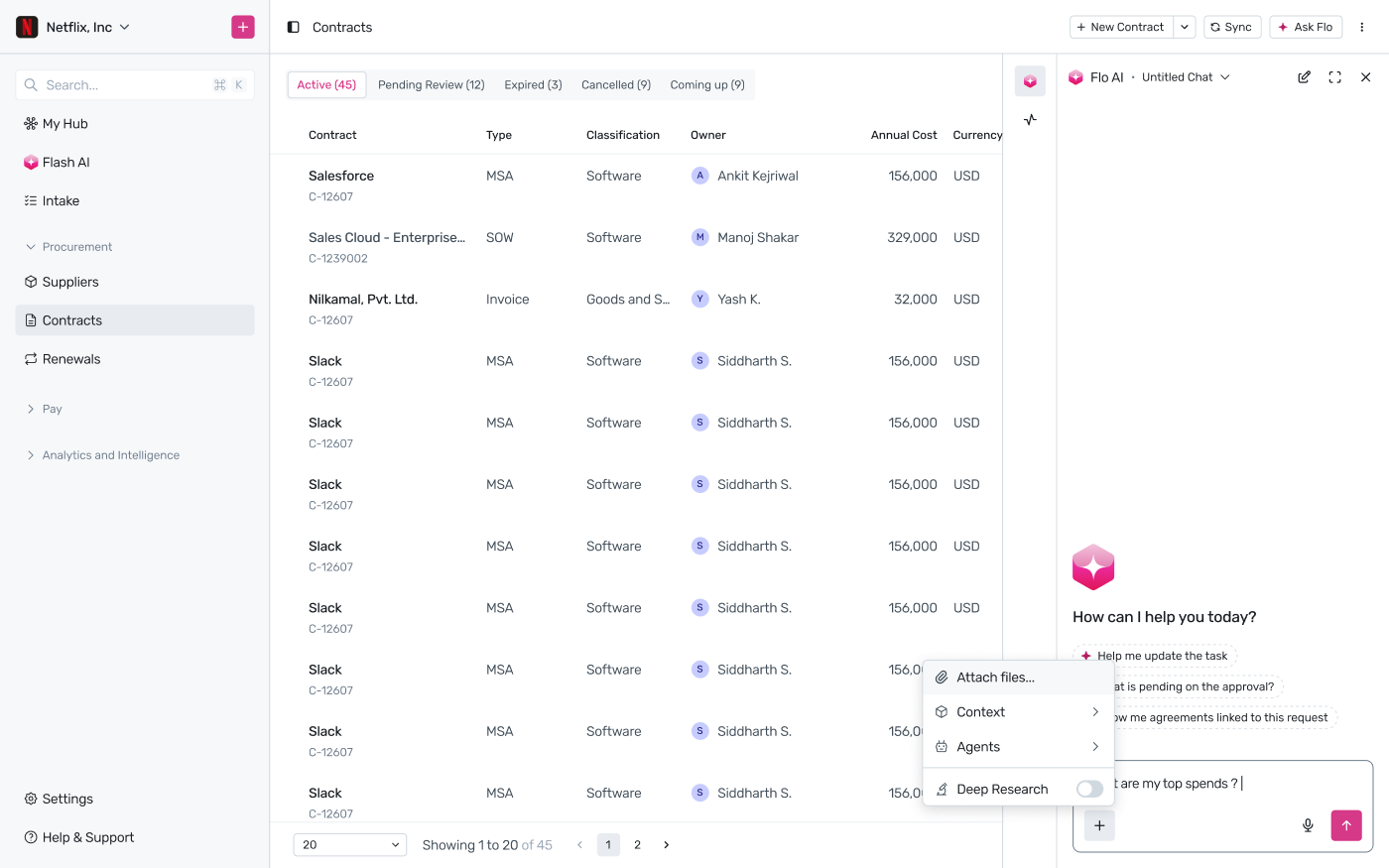Click the pink plus button in sidebar header
The width and height of the screenshot is (1389, 868).
pos(243,27)
